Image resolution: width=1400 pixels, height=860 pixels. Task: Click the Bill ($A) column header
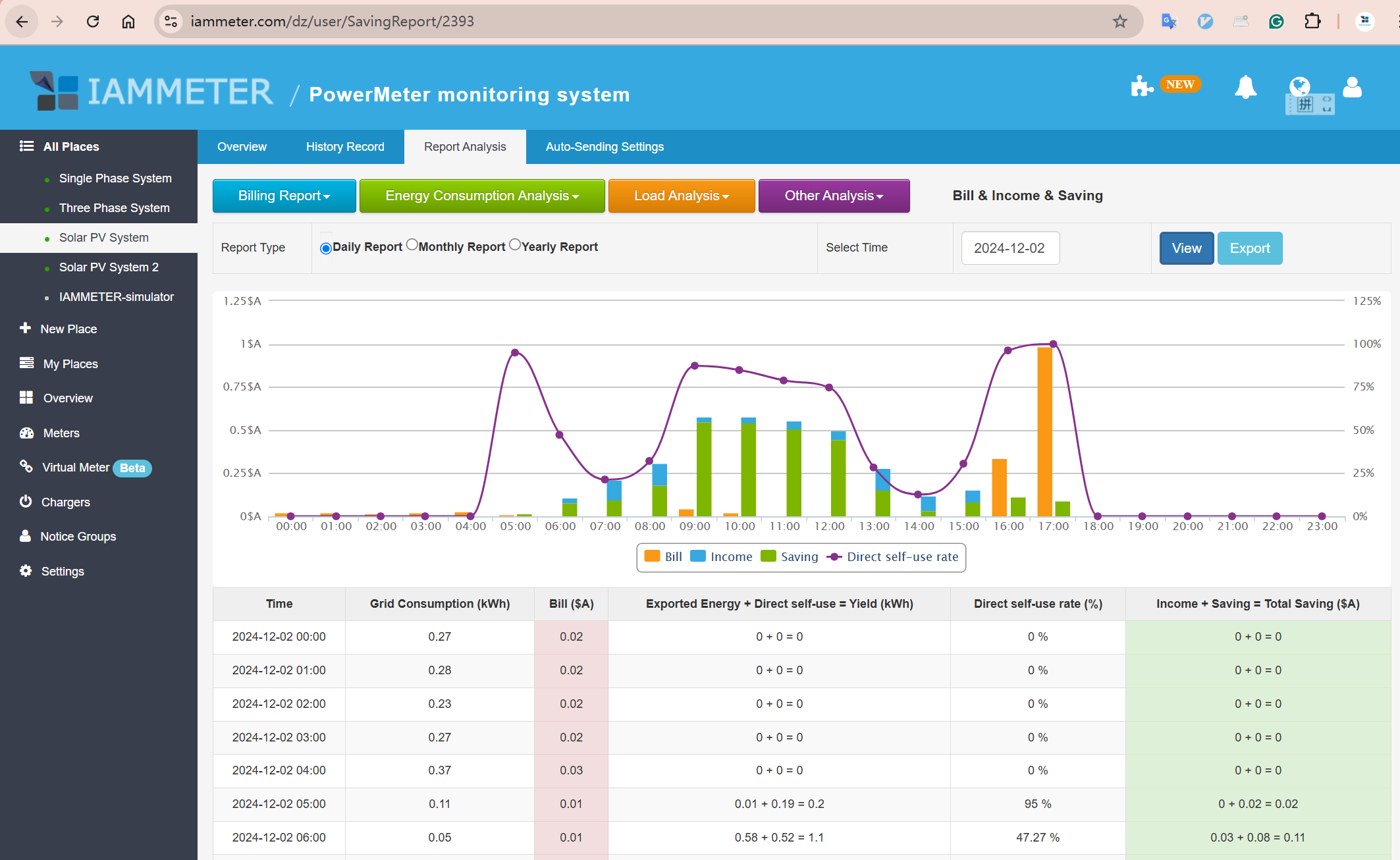tap(572, 604)
